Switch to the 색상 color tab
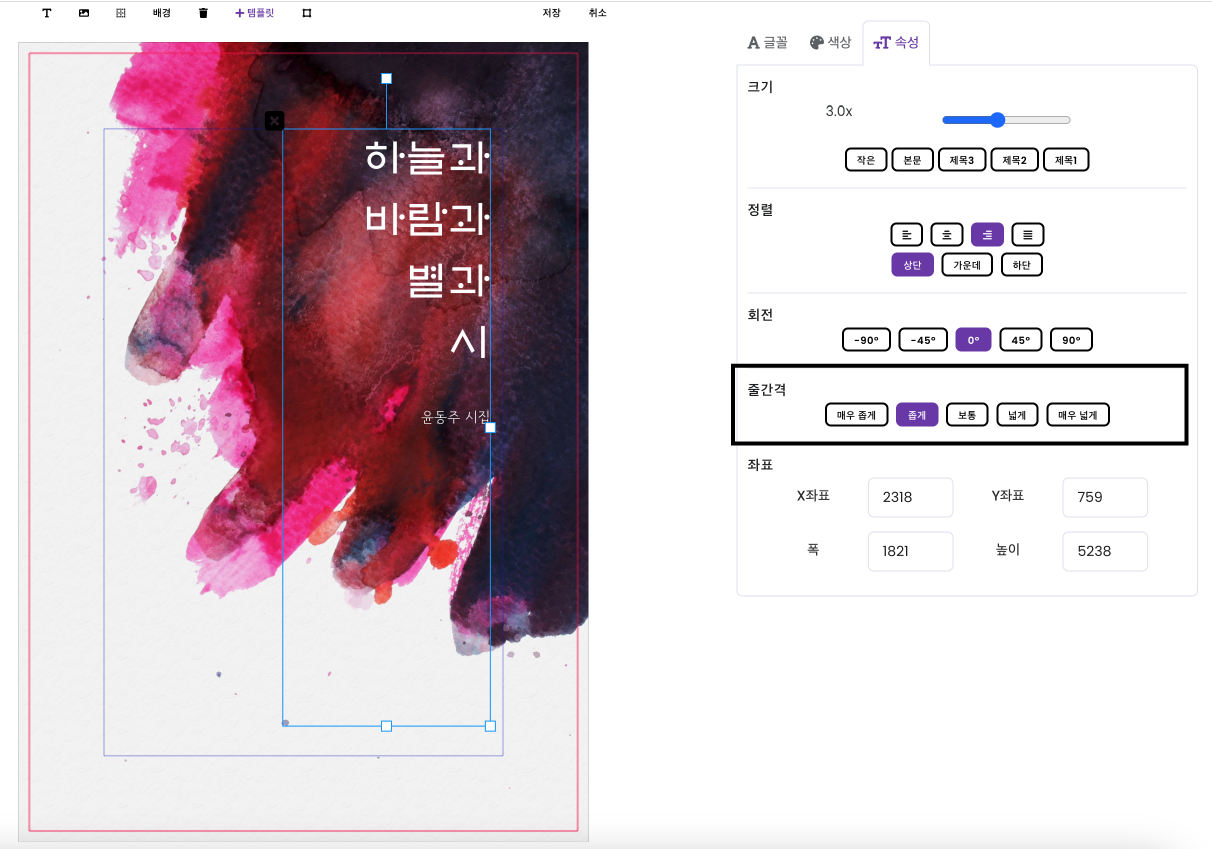The width and height of the screenshot is (1212, 849). [x=830, y=43]
